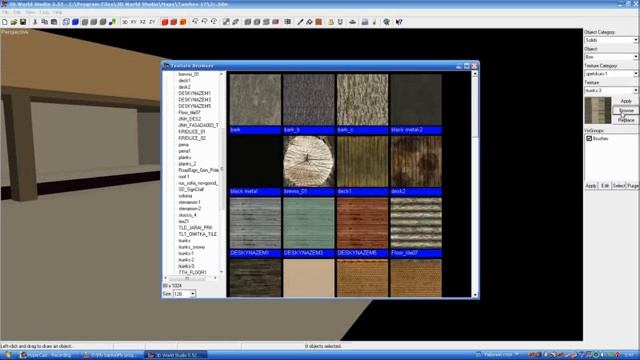Click the VisGroups Edit button
640x360 pixels.
[x=604, y=186]
